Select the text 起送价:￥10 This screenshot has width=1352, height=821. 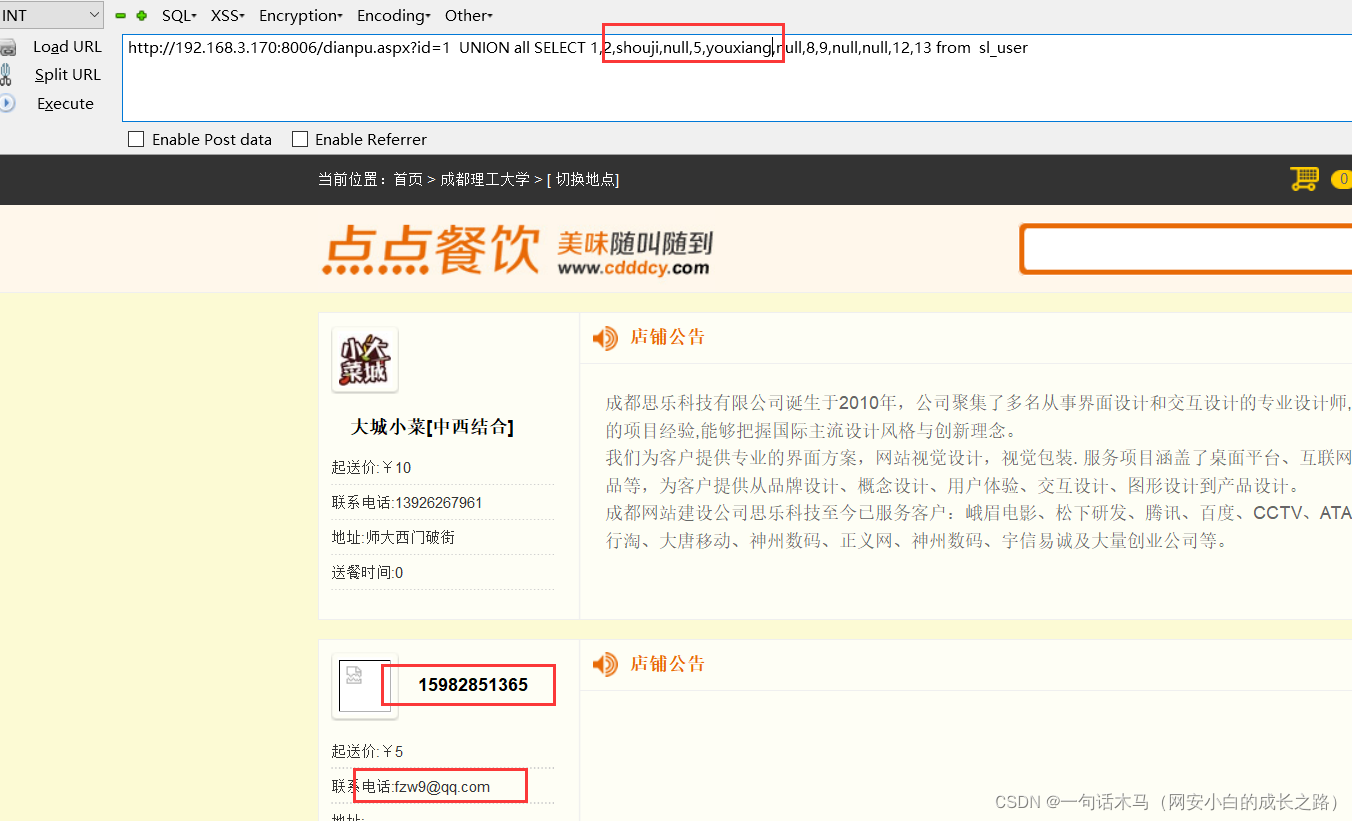point(371,468)
